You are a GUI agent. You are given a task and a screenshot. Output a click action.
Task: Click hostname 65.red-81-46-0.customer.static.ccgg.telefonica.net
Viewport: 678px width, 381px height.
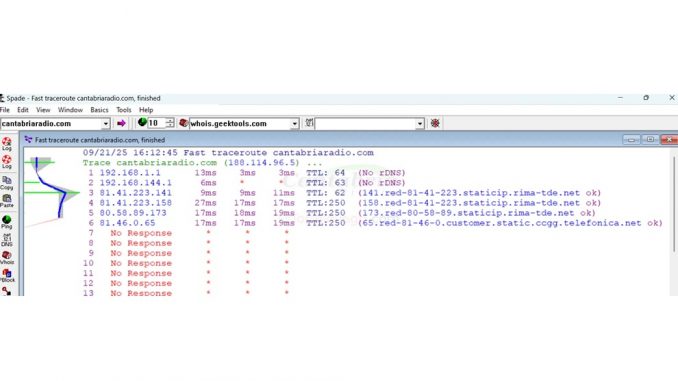(502, 223)
